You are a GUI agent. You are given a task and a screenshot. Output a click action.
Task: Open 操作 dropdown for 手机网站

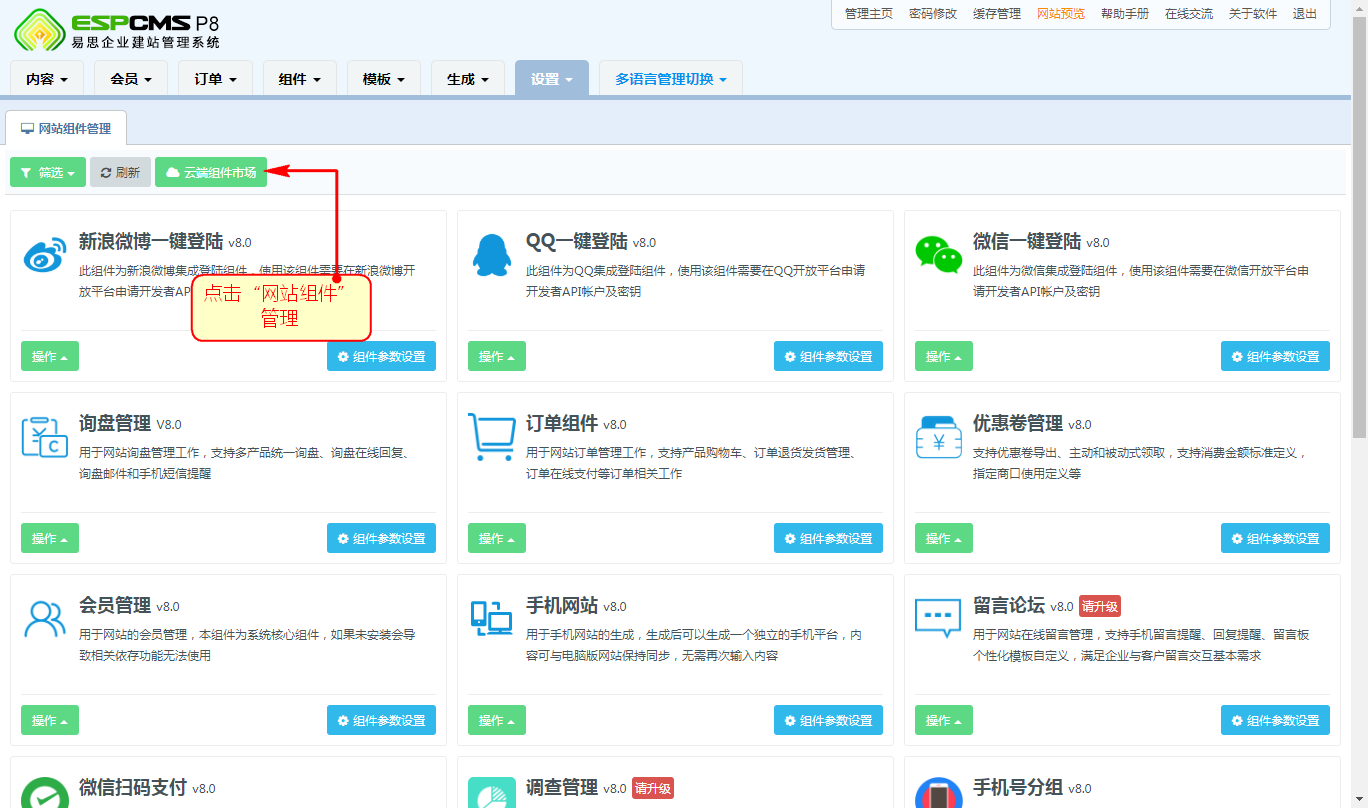pos(497,720)
